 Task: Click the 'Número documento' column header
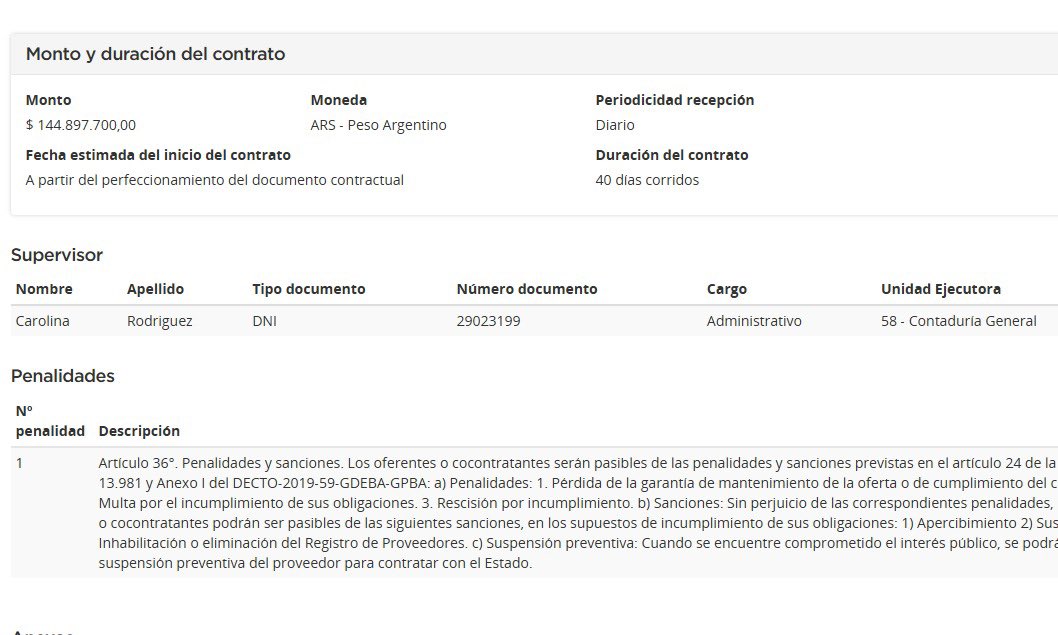click(x=527, y=289)
